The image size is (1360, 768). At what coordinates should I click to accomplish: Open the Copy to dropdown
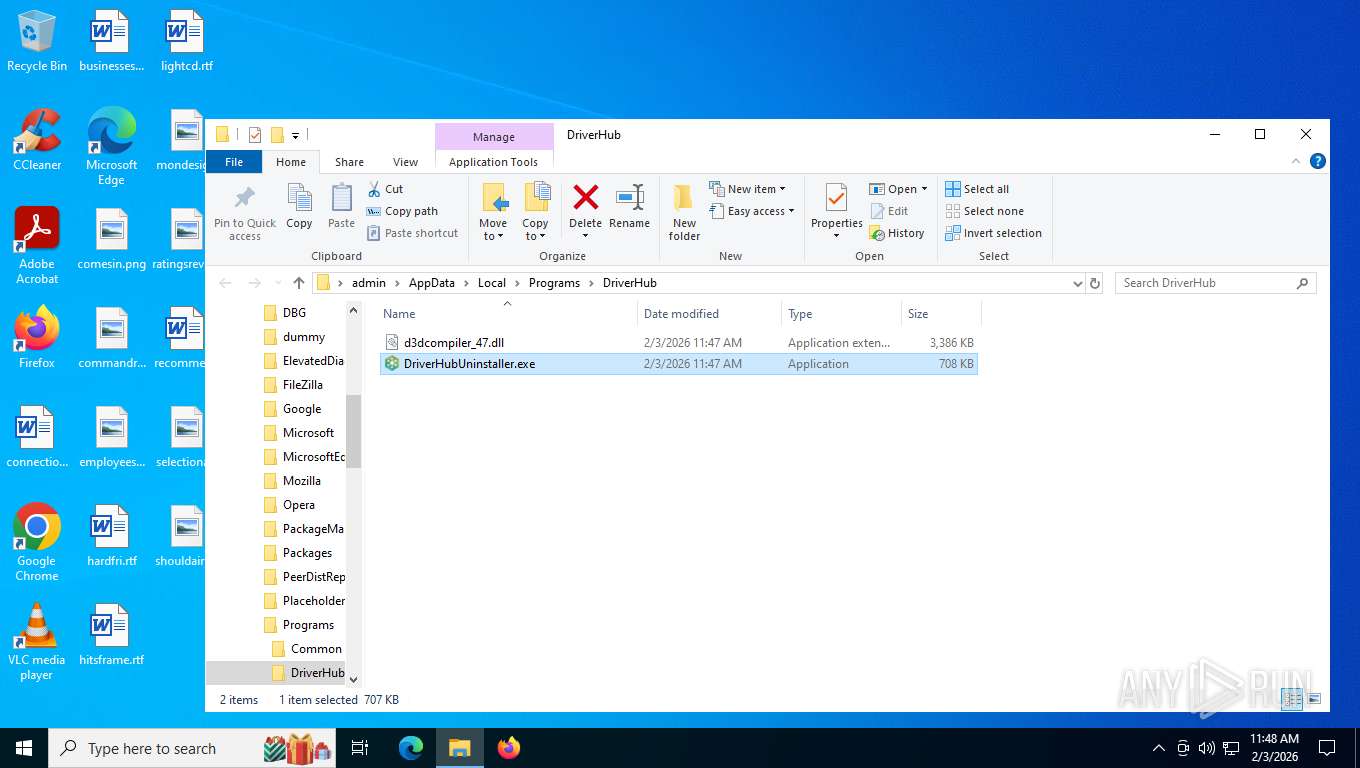(535, 212)
